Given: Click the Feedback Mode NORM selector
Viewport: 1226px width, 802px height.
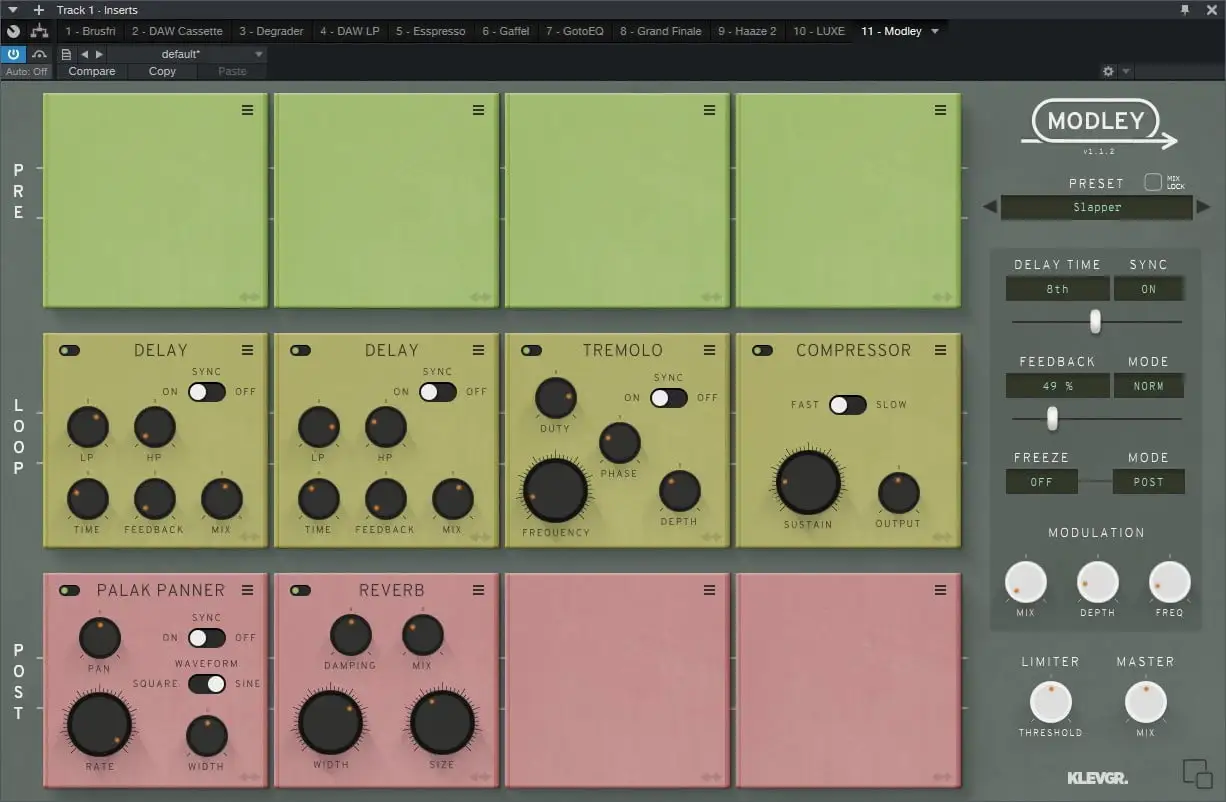Looking at the screenshot, I should [1148, 386].
